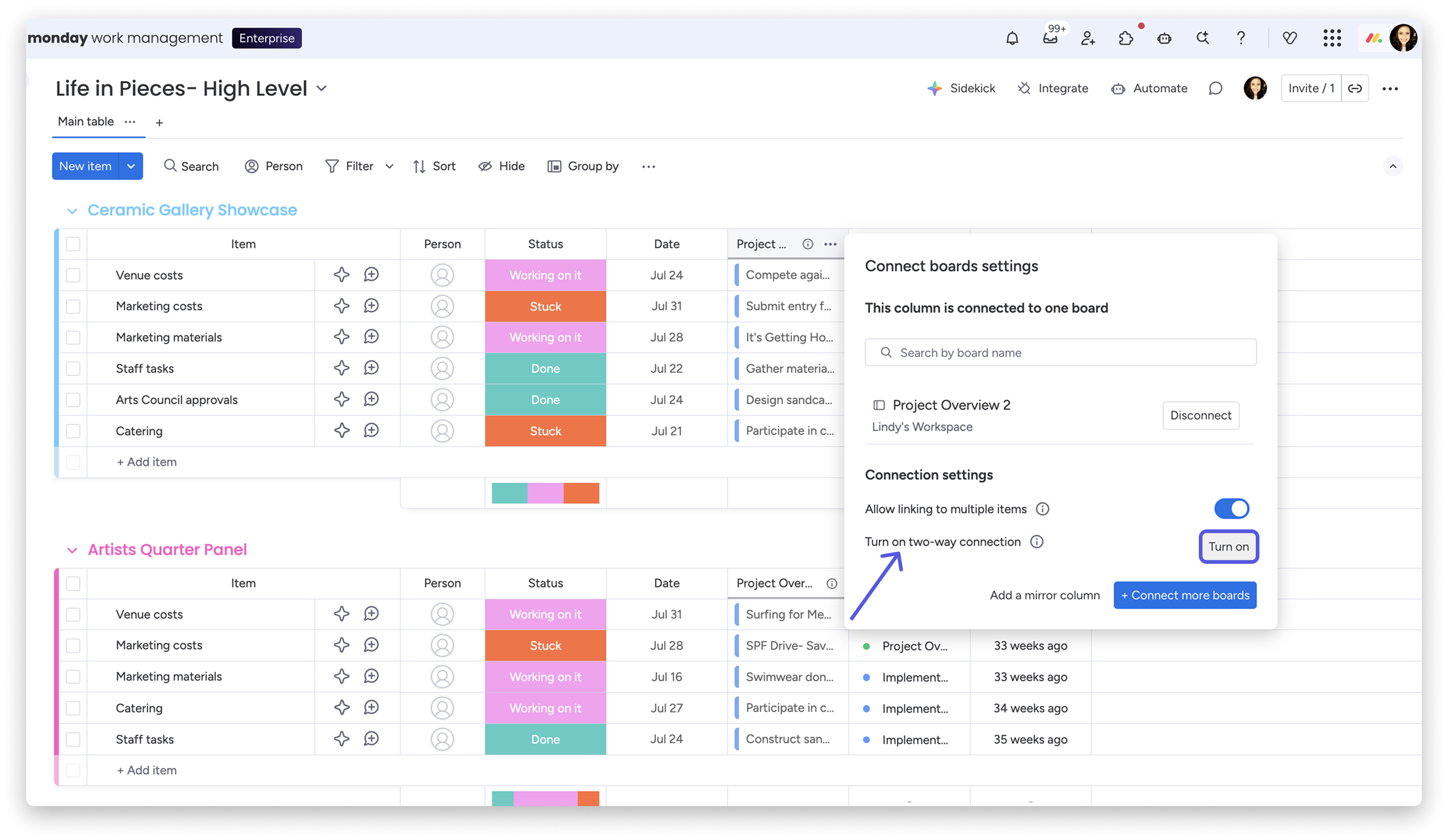Expand the Filter options arrow
This screenshot has width=1448, height=840.
coord(390,167)
